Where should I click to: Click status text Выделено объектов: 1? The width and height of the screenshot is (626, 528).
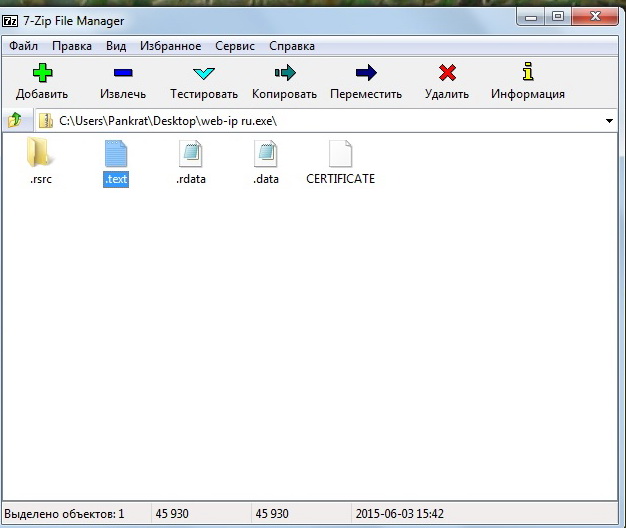(64, 514)
